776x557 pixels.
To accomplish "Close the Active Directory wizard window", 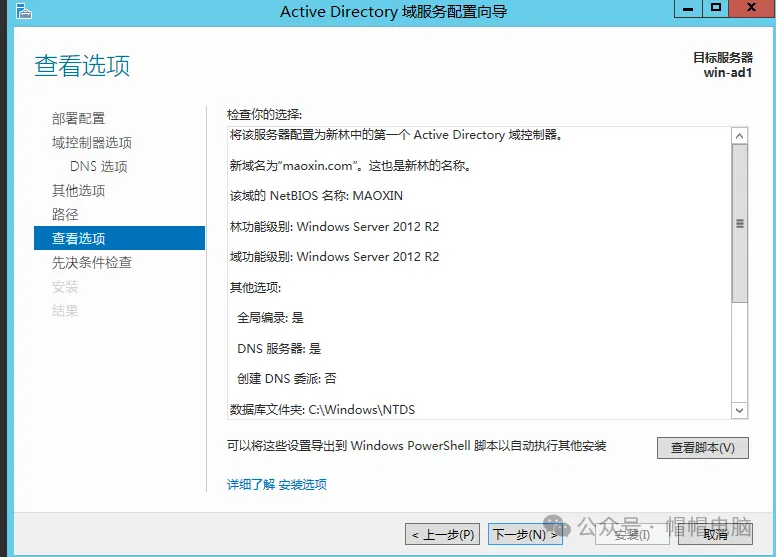I will click(x=750, y=9).
